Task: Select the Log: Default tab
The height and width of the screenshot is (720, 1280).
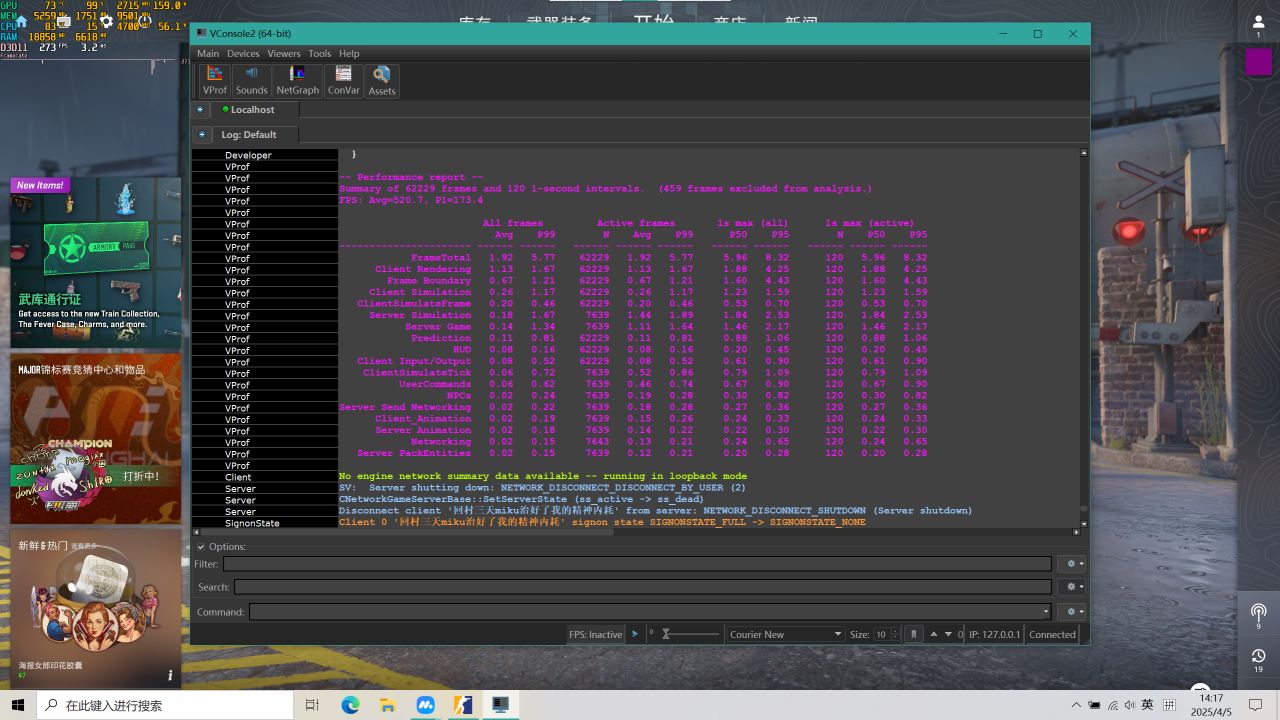Action: (x=248, y=134)
